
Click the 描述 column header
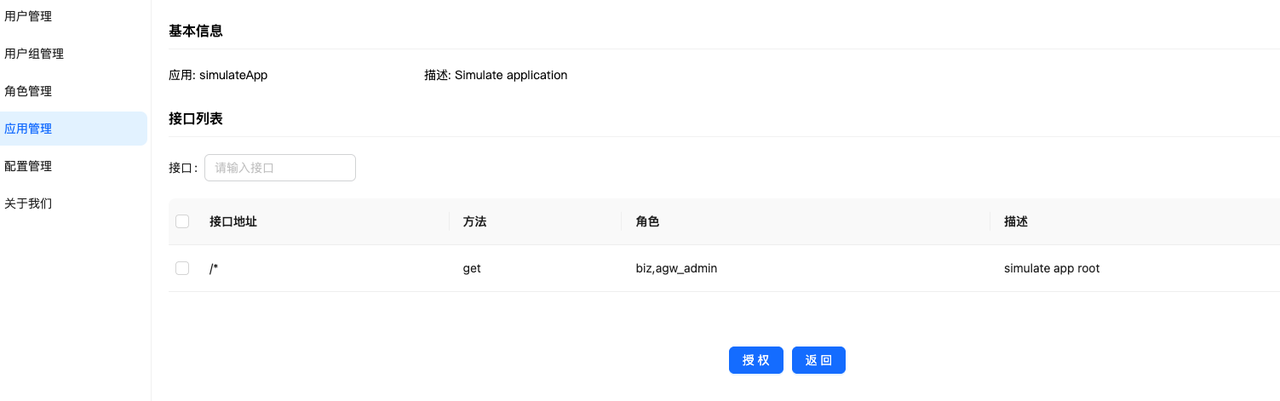pos(1016,222)
